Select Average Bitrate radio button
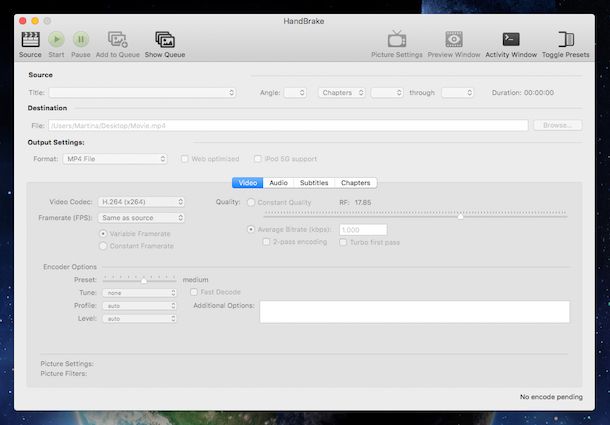Image resolution: width=610 pixels, height=425 pixels. pos(251,229)
